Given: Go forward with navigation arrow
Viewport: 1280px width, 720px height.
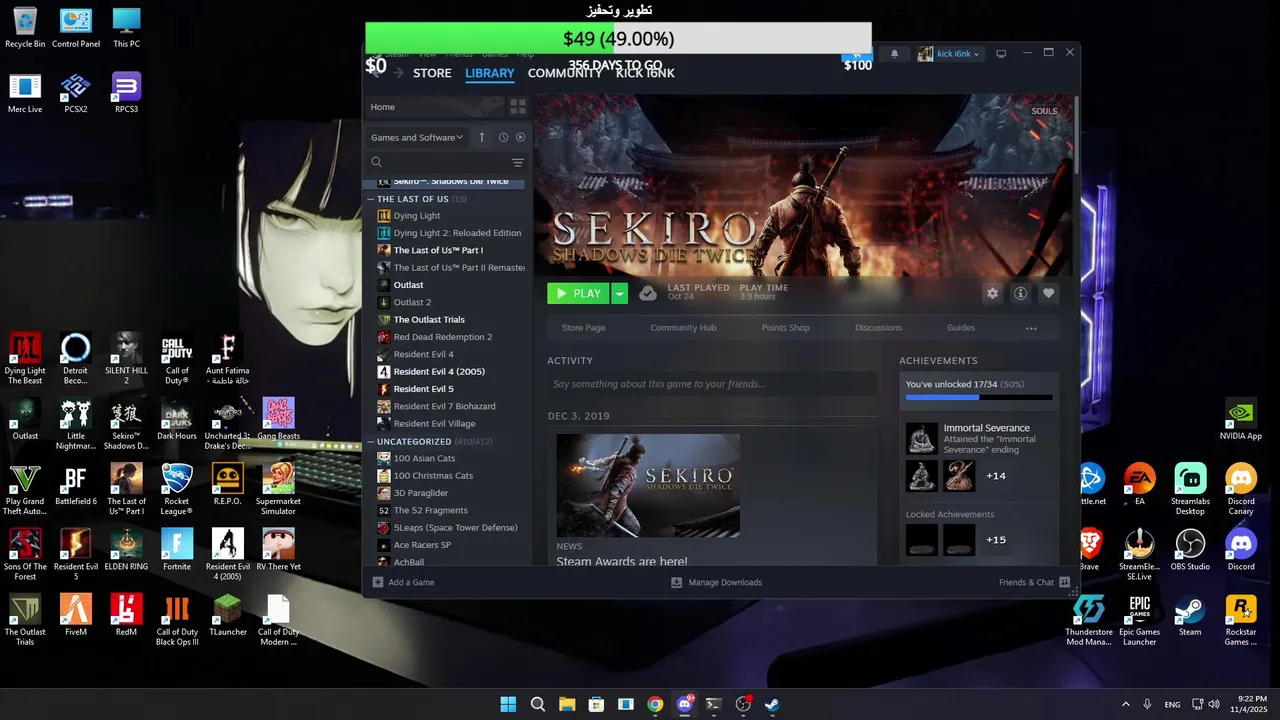Looking at the screenshot, I should point(398,73).
